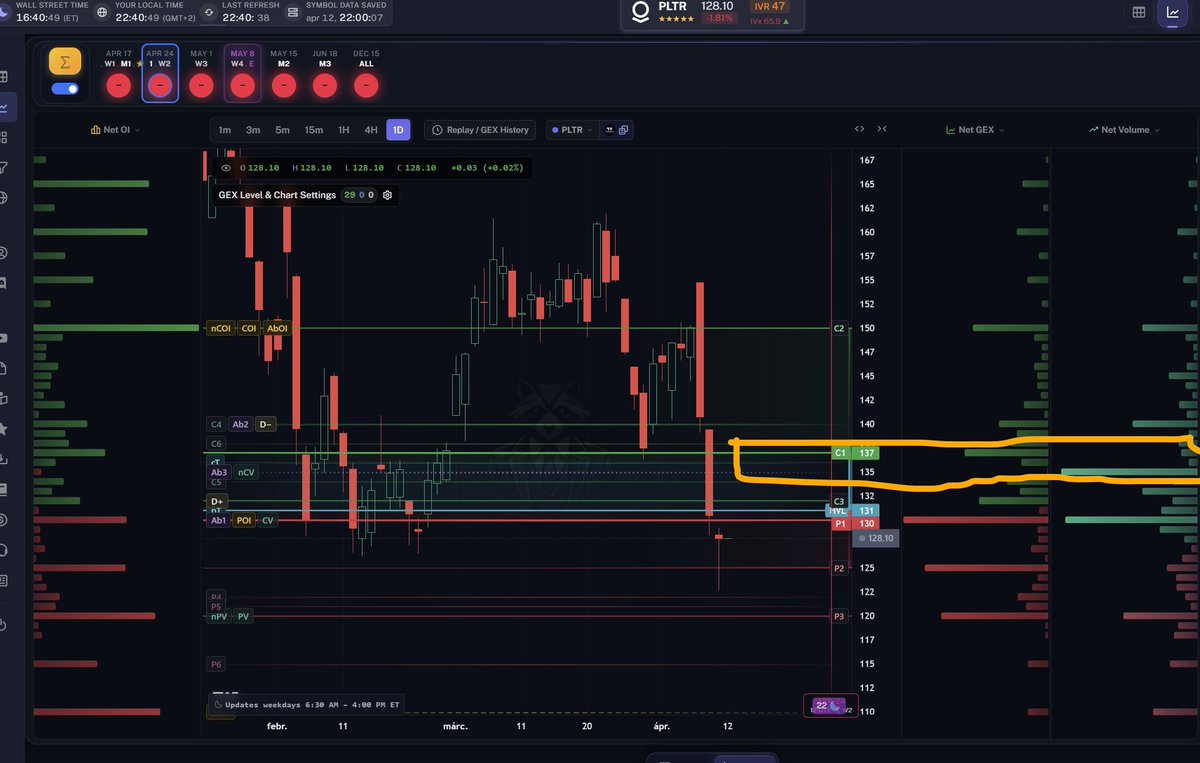Flip the blue toggle under the Sigma icon
The height and width of the screenshot is (763, 1200).
[63, 88]
